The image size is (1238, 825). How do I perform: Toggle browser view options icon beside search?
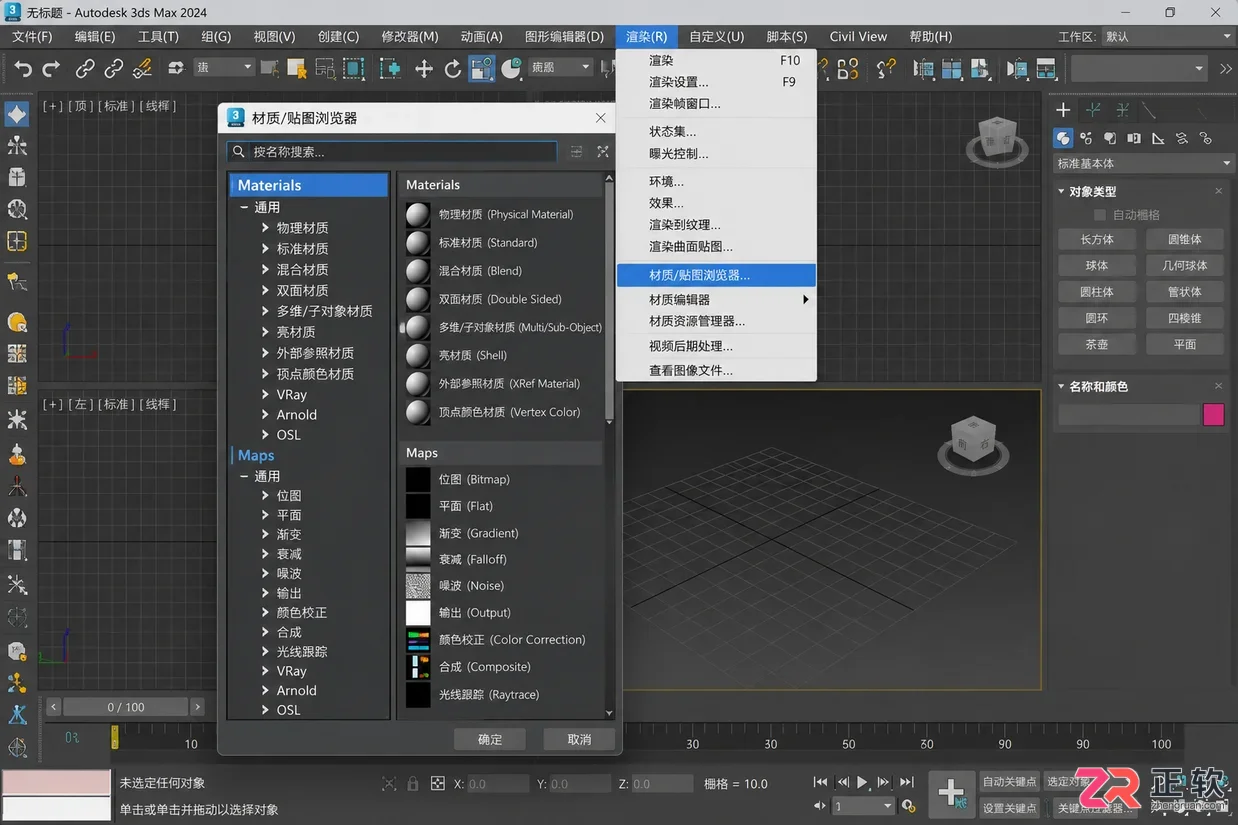(x=577, y=152)
